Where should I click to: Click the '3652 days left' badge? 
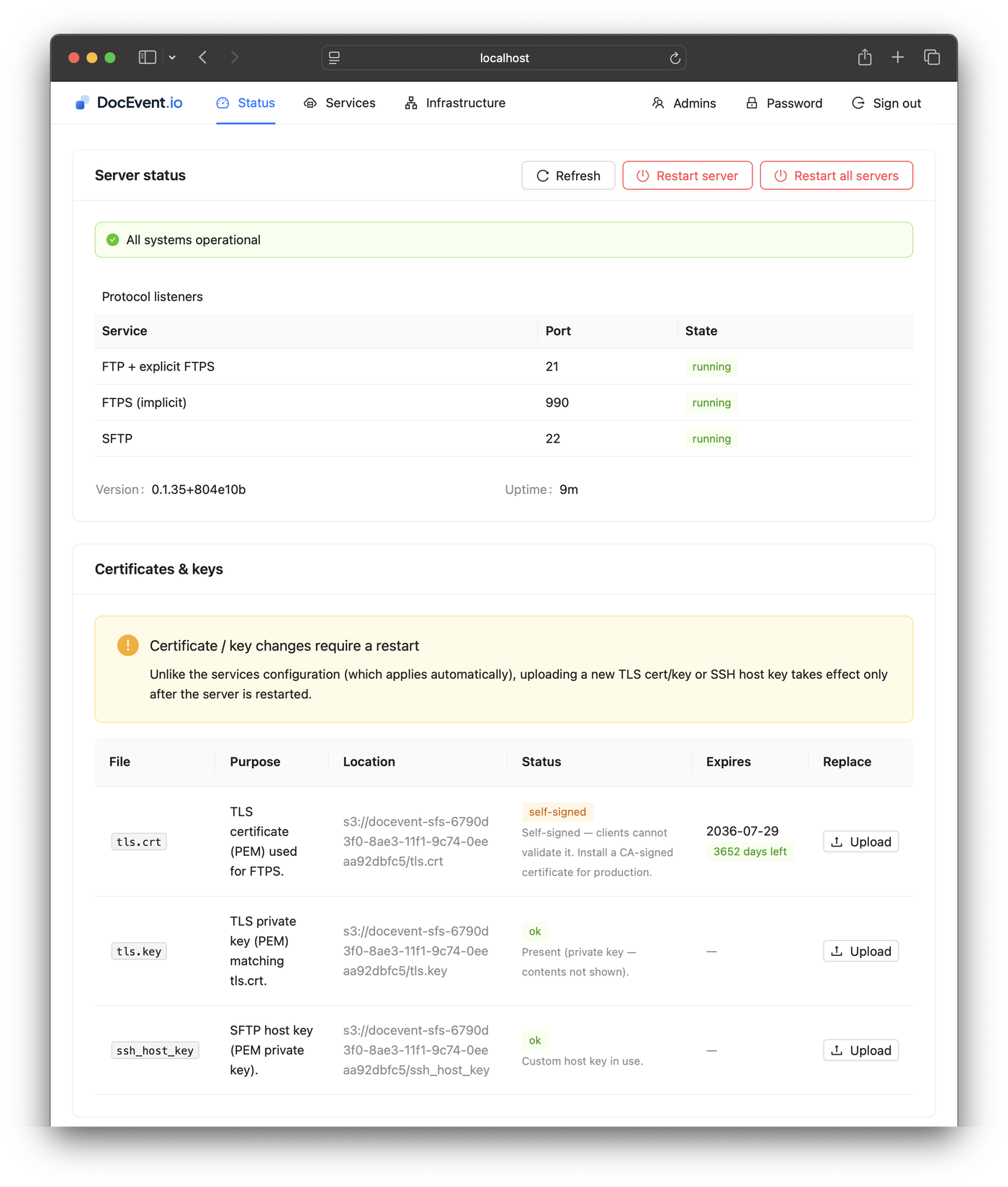[x=750, y=852]
